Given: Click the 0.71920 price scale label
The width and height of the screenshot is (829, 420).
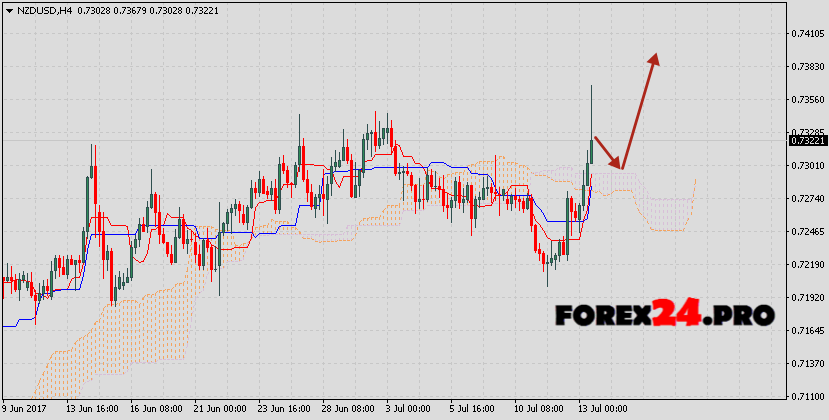Looking at the screenshot, I should [x=806, y=298].
